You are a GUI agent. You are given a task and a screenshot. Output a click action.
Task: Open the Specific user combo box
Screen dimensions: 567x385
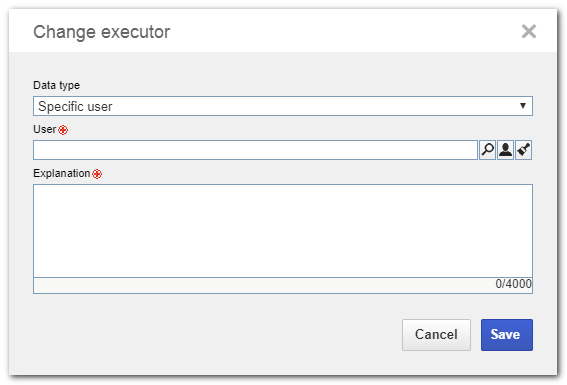point(283,106)
